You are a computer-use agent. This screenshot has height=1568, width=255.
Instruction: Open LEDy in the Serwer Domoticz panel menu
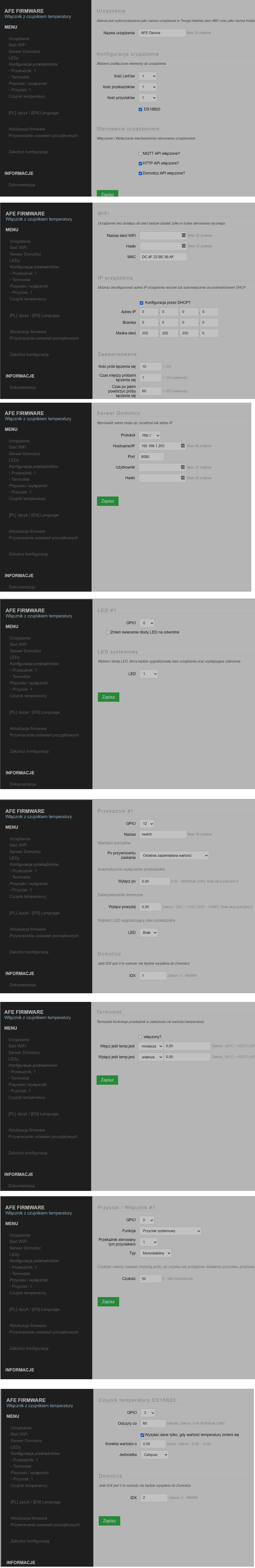13,460
